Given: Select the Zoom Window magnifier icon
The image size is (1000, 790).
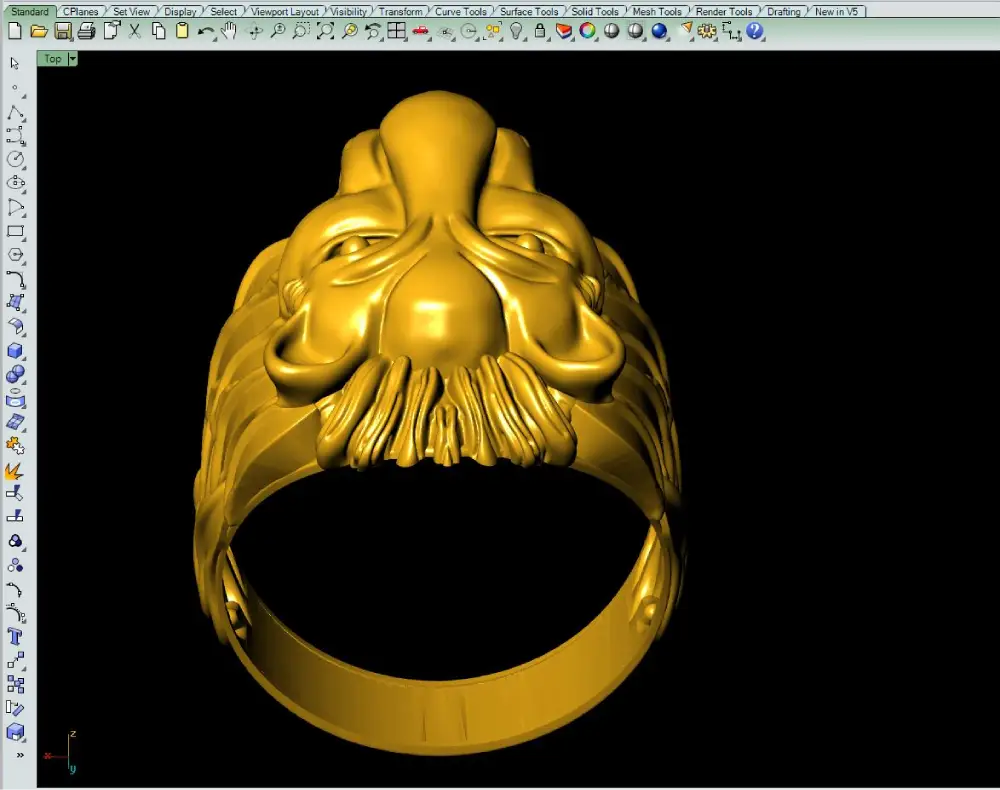Looking at the screenshot, I should click(x=301, y=31).
